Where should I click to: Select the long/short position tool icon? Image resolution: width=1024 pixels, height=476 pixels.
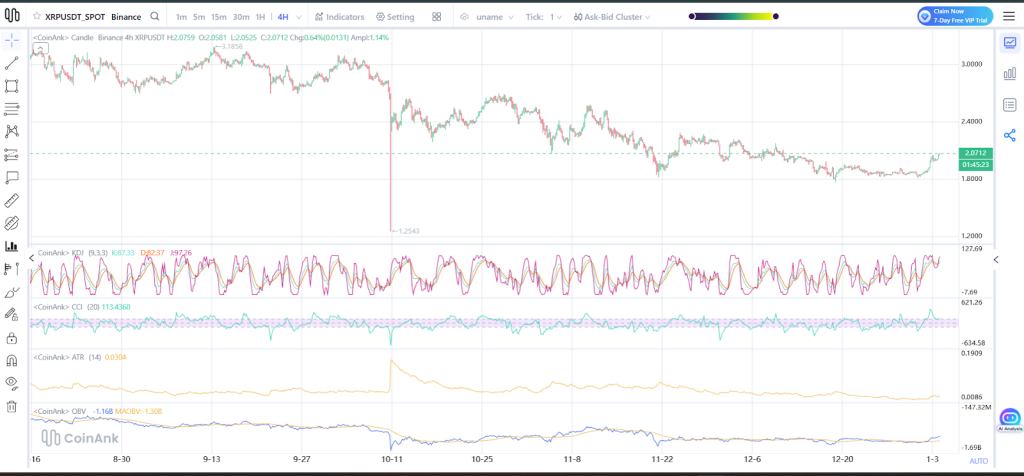(x=11, y=268)
